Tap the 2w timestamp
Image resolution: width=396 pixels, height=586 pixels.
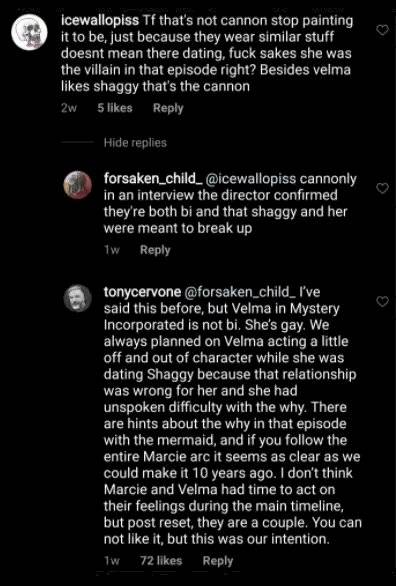point(69,108)
